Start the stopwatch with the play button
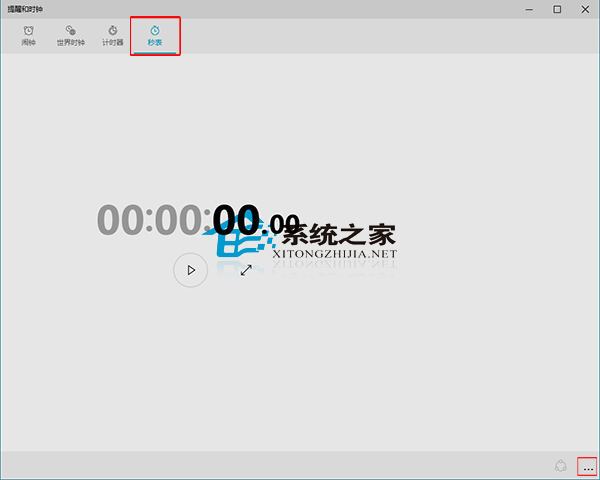Image resolution: width=600 pixels, height=480 pixels. 191,270
